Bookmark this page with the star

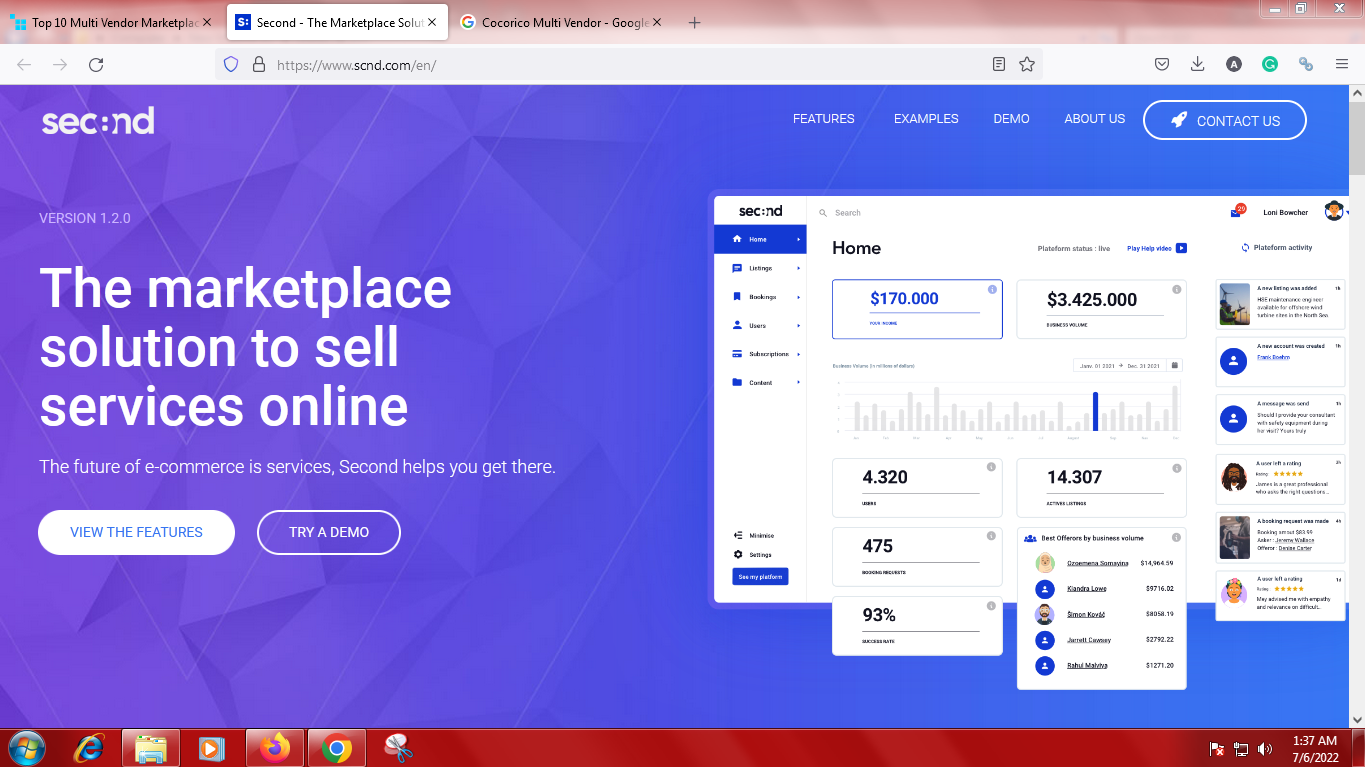(1027, 64)
